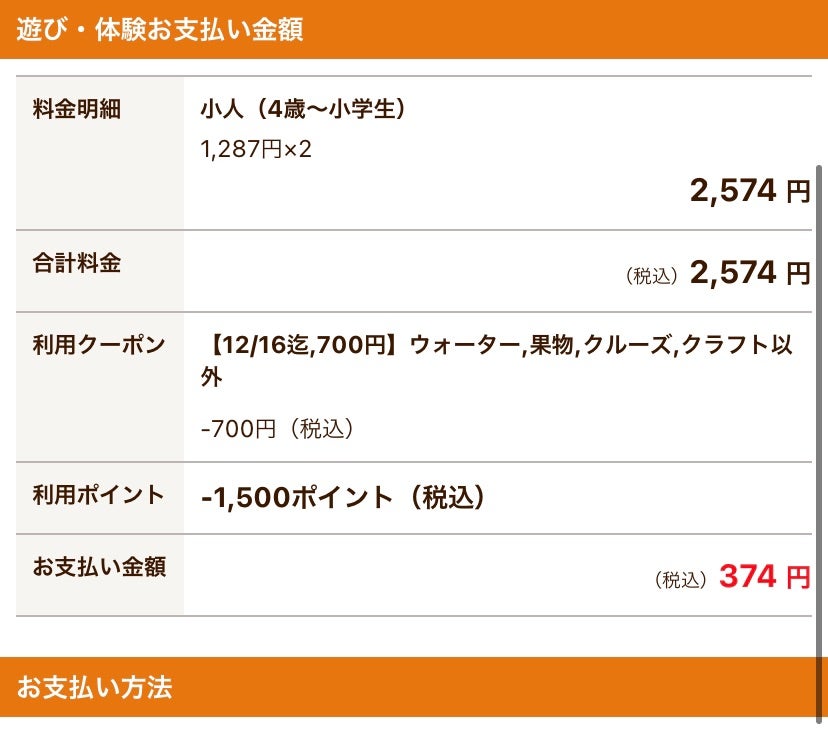828x731 pixels.
Task: Click the (税込) note beside 374 円
Action: pos(681,580)
